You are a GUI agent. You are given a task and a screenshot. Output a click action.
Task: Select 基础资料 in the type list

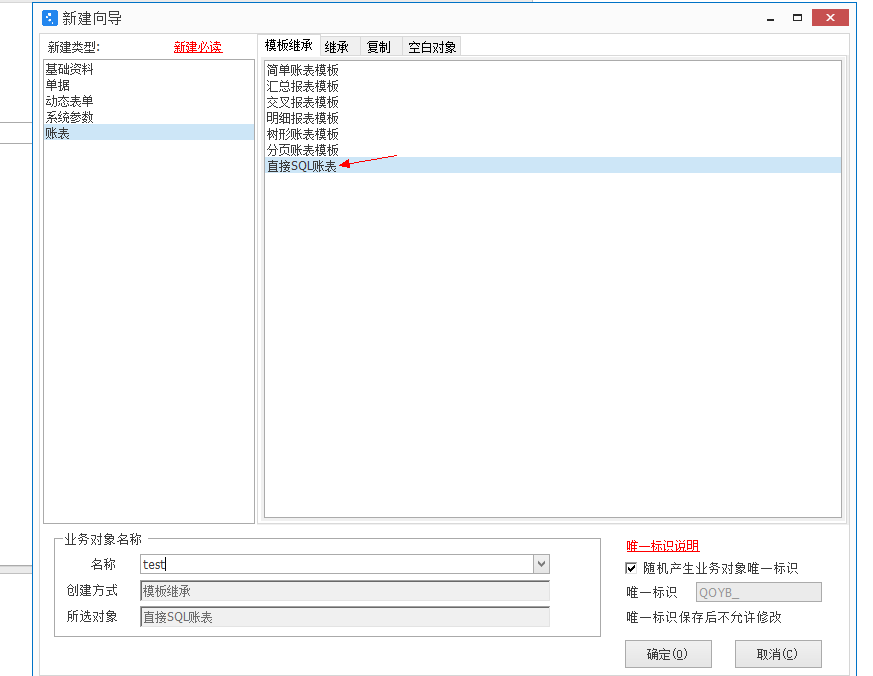pos(69,69)
